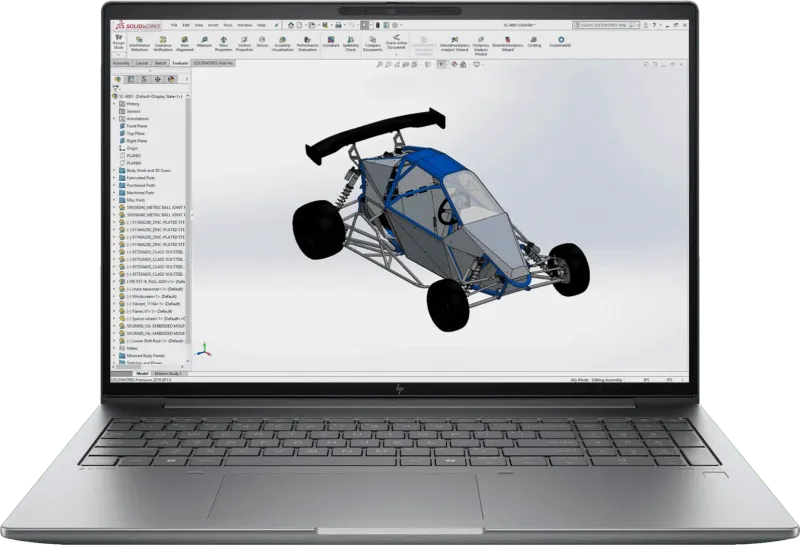Open DisplayManager tab icon
Viewport: 800px width, 545px height.
171,79
